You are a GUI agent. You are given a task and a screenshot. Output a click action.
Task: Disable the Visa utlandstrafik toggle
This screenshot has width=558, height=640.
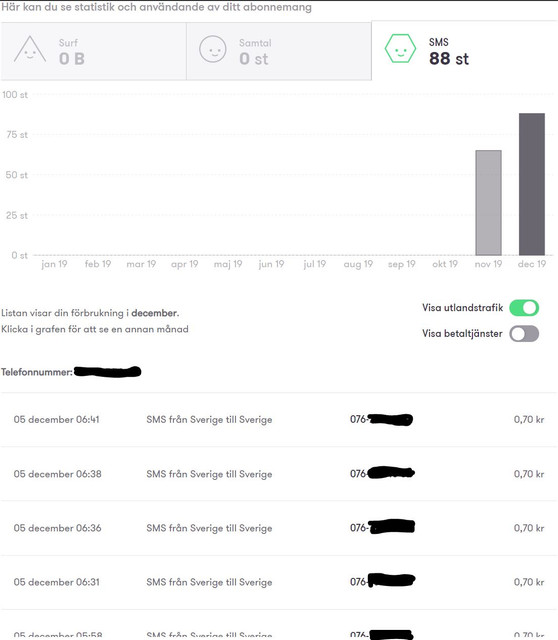point(524,308)
